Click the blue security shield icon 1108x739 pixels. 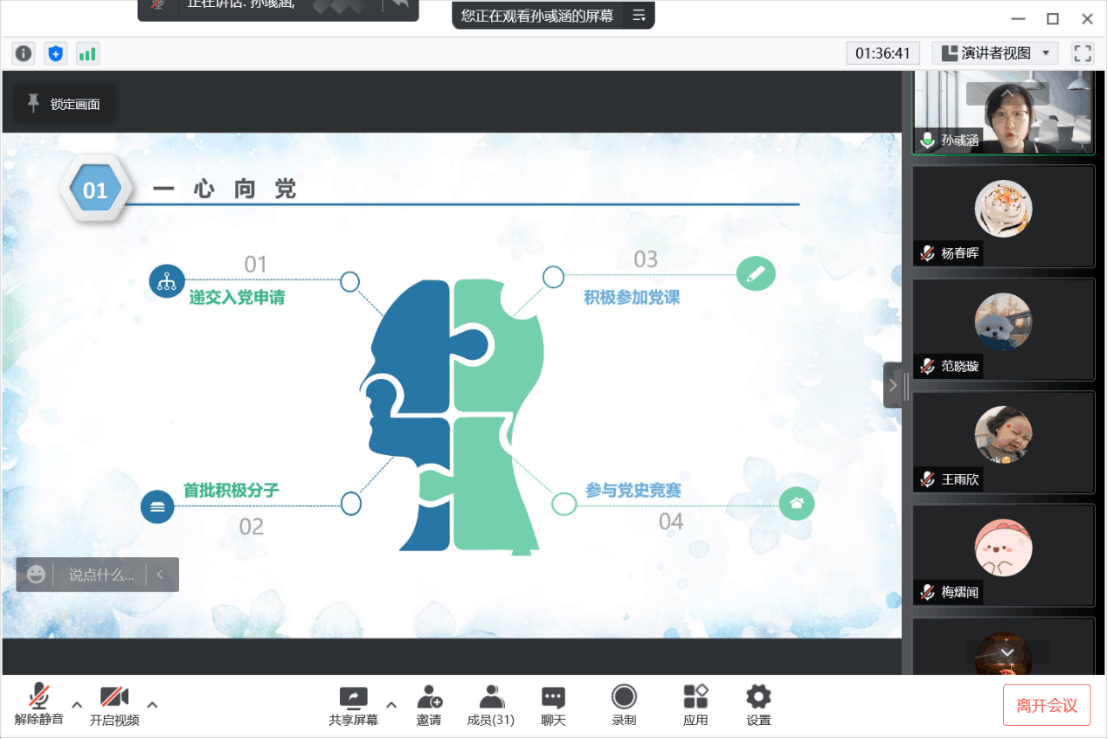coord(55,54)
